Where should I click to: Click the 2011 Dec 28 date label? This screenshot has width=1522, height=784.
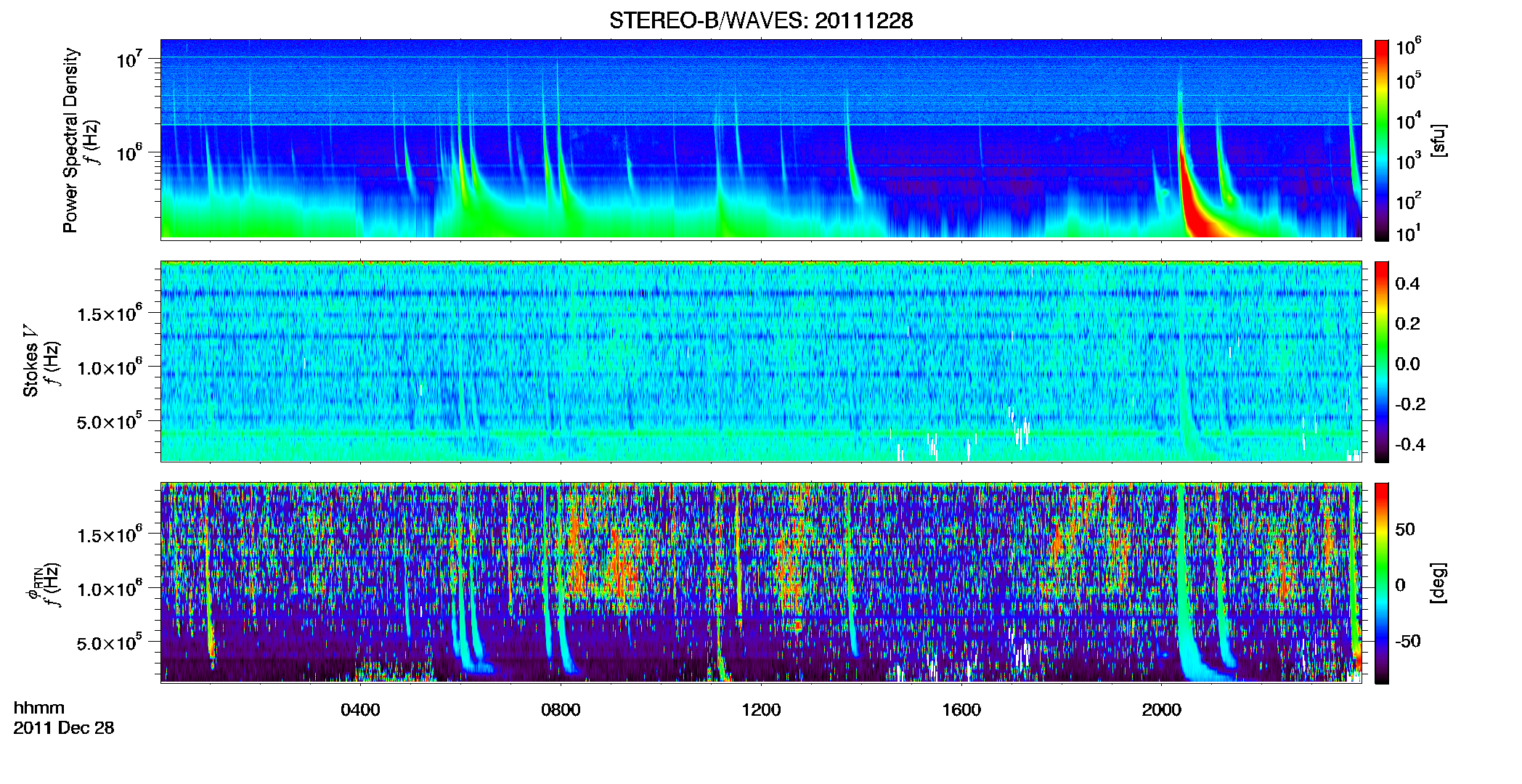point(64,728)
